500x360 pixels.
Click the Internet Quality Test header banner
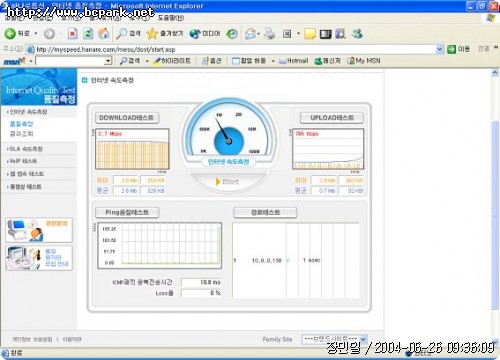[38, 87]
